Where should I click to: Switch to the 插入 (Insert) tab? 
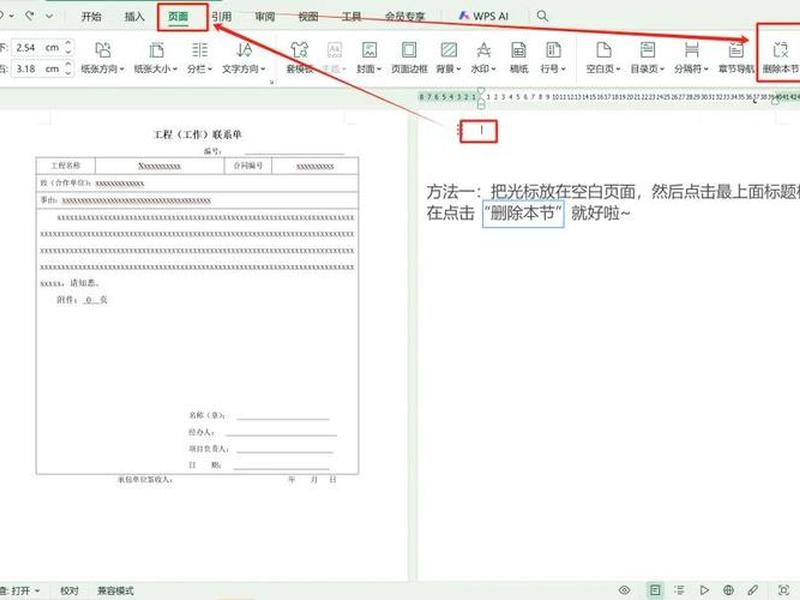coord(135,16)
